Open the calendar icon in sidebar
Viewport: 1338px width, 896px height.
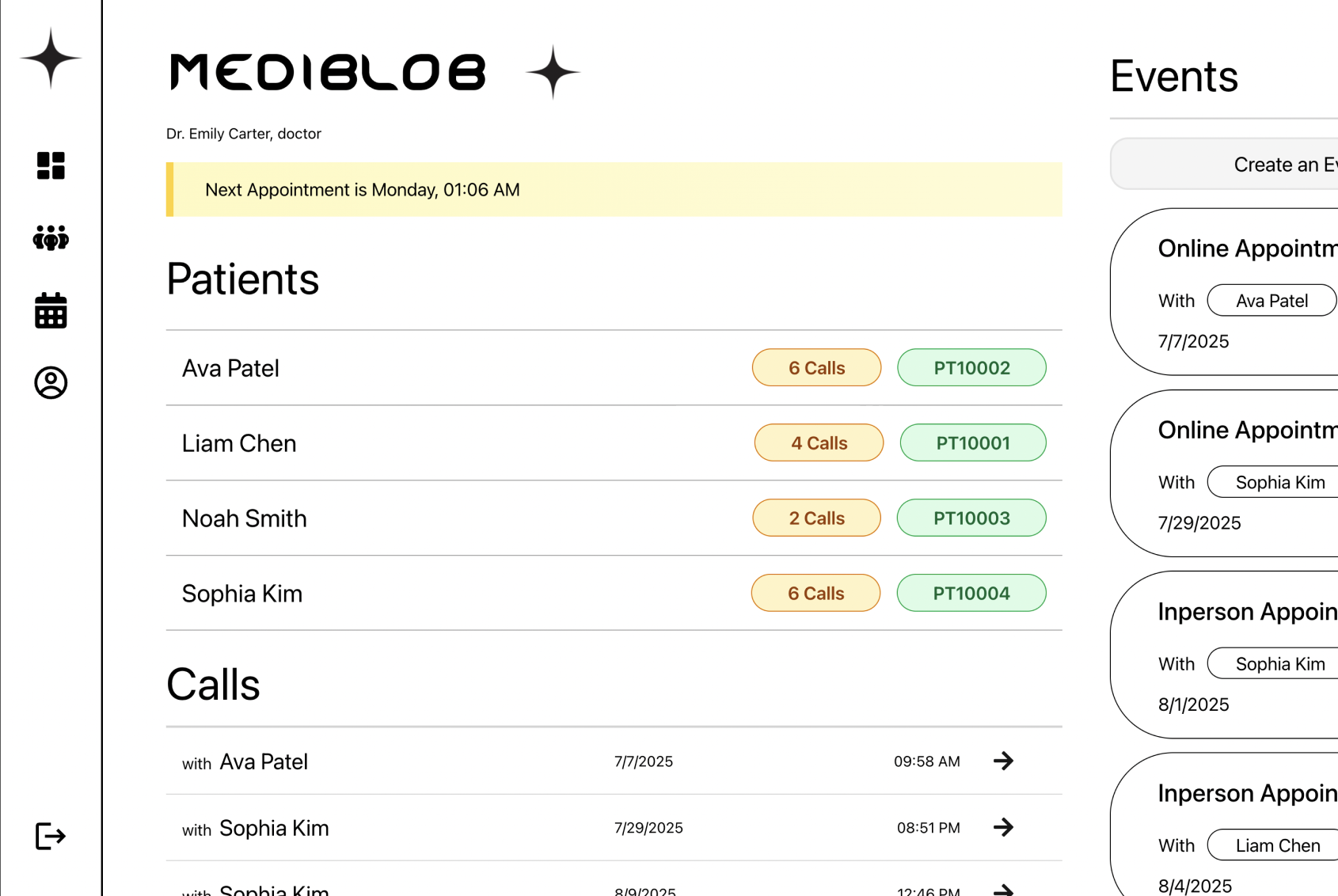coord(51,310)
